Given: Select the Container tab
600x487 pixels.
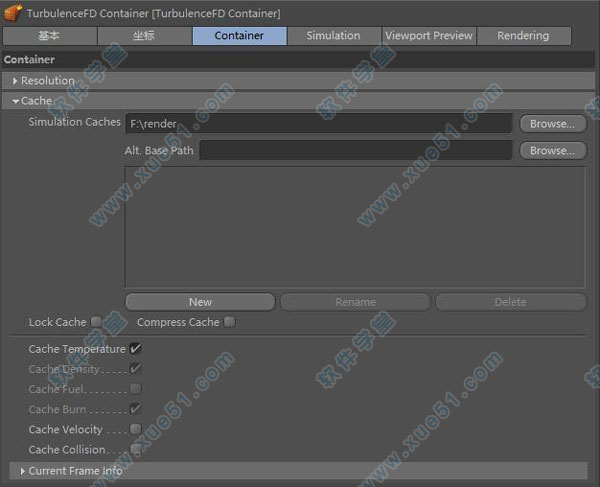Looking at the screenshot, I should click(239, 36).
